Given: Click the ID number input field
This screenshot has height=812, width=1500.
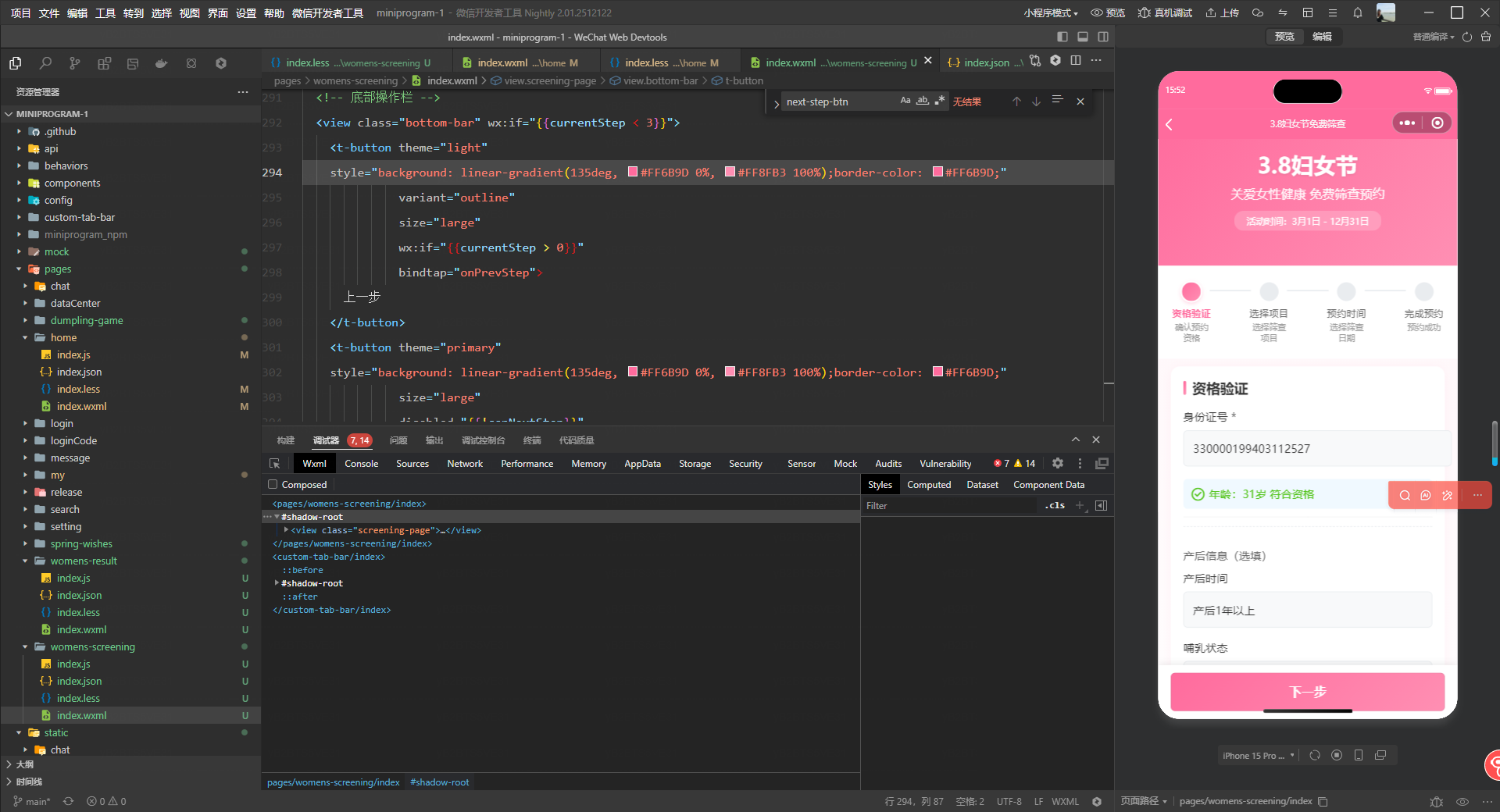Looking at the screenshot, I should pyautogui.click(x=1316, y=448).
